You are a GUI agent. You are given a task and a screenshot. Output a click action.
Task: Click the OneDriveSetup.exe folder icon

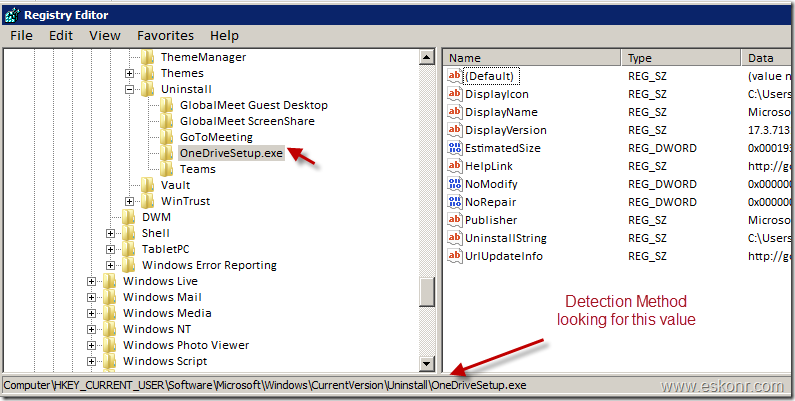pos(167,153)
